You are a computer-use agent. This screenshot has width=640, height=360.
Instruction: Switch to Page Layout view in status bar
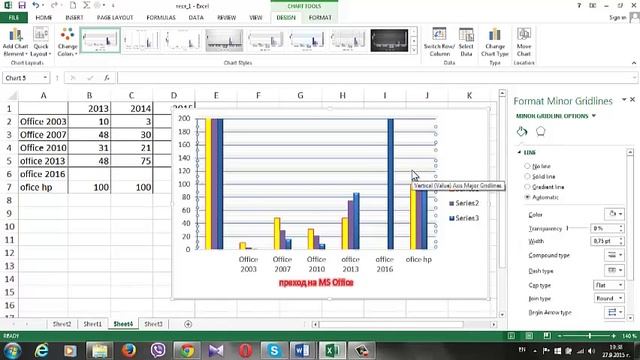pos(529,336)
